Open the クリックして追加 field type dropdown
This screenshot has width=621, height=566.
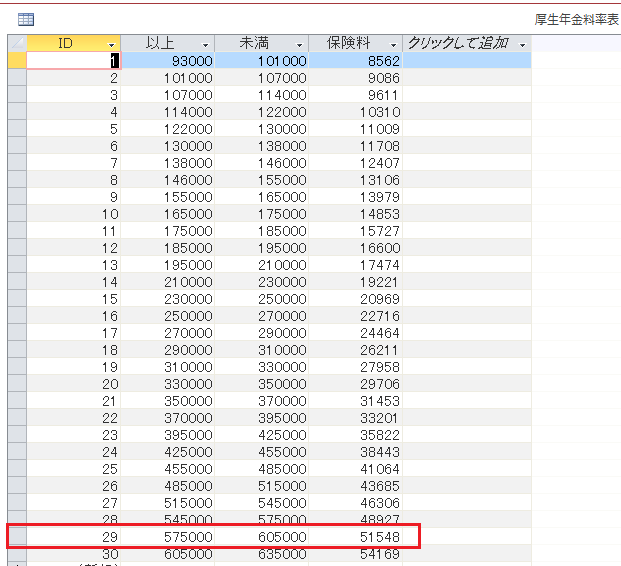[522, 45]
